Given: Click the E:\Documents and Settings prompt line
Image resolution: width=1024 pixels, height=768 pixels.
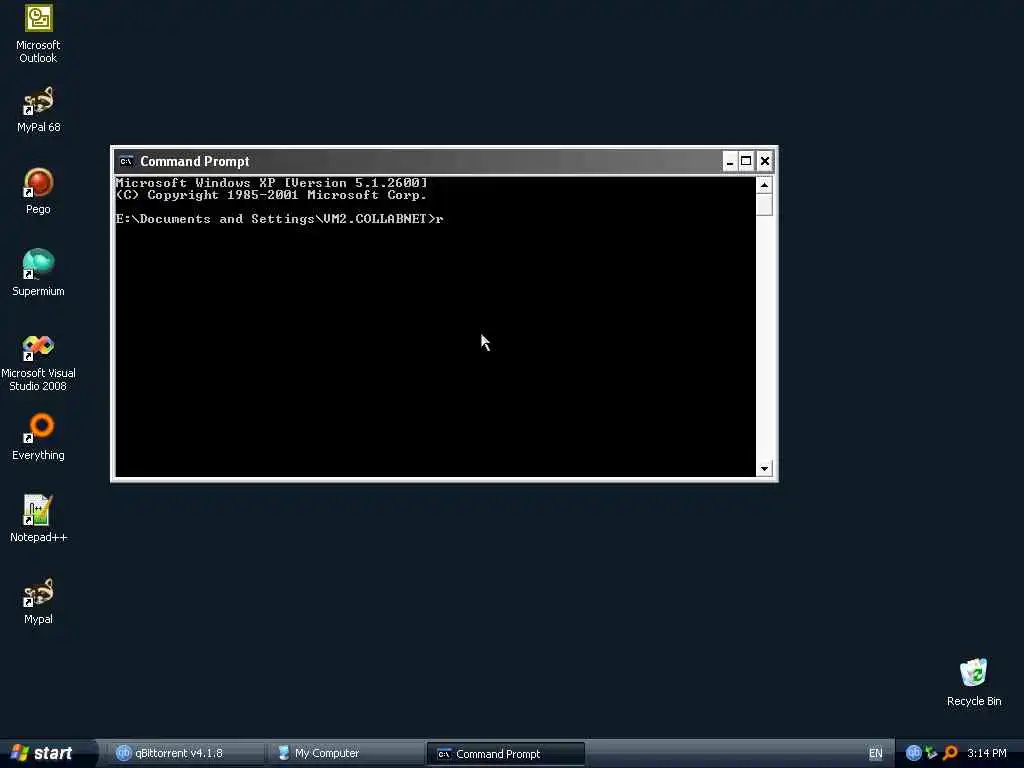Looking at the screenshot, I should (280, 219).
